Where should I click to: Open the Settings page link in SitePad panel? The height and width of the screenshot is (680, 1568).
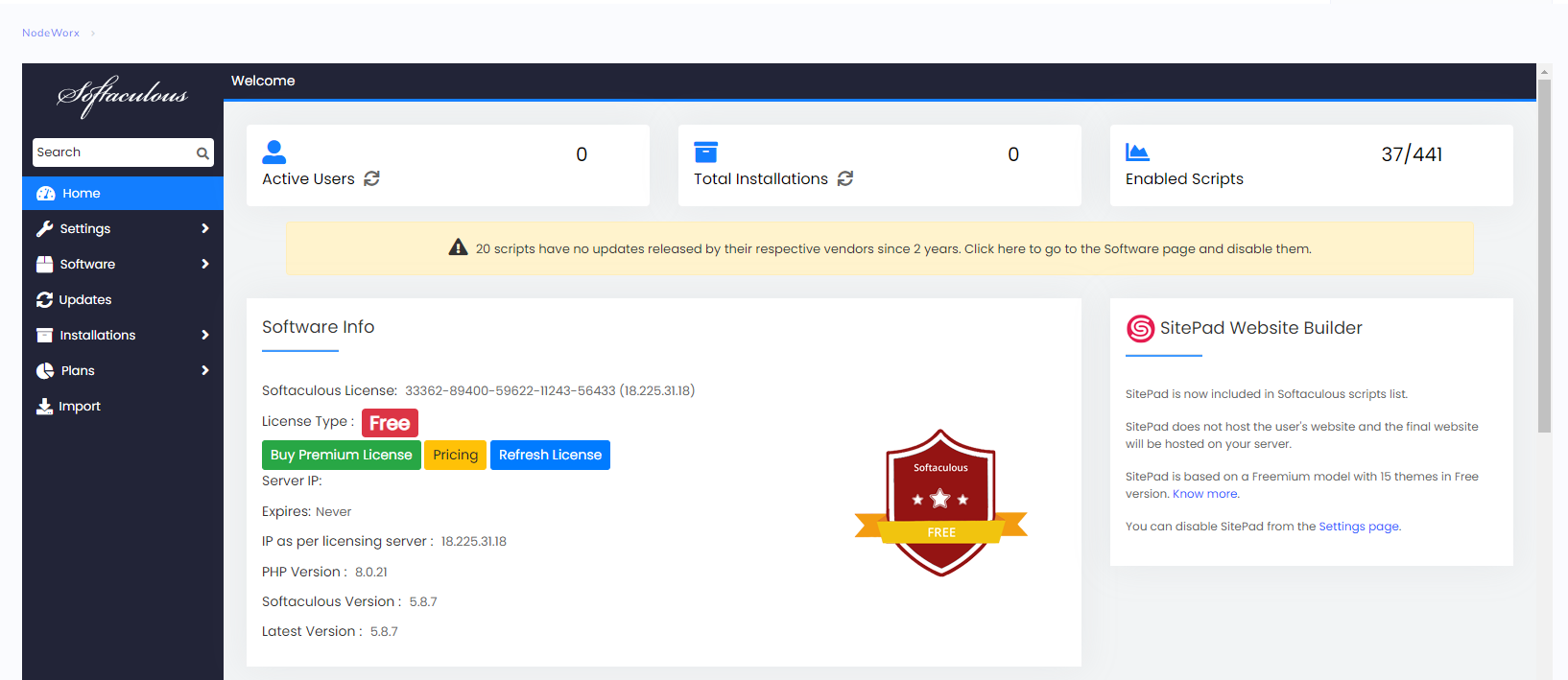1359,527
